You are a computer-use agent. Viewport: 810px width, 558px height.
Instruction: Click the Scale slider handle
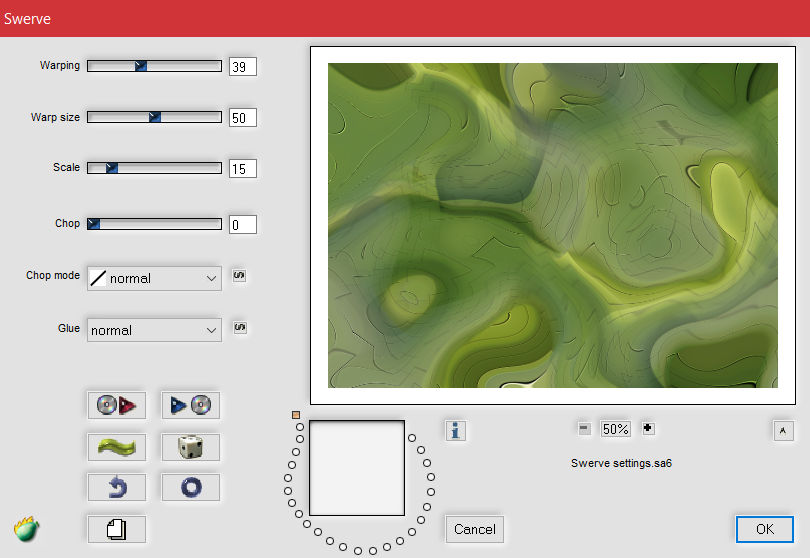click(112, 167)
